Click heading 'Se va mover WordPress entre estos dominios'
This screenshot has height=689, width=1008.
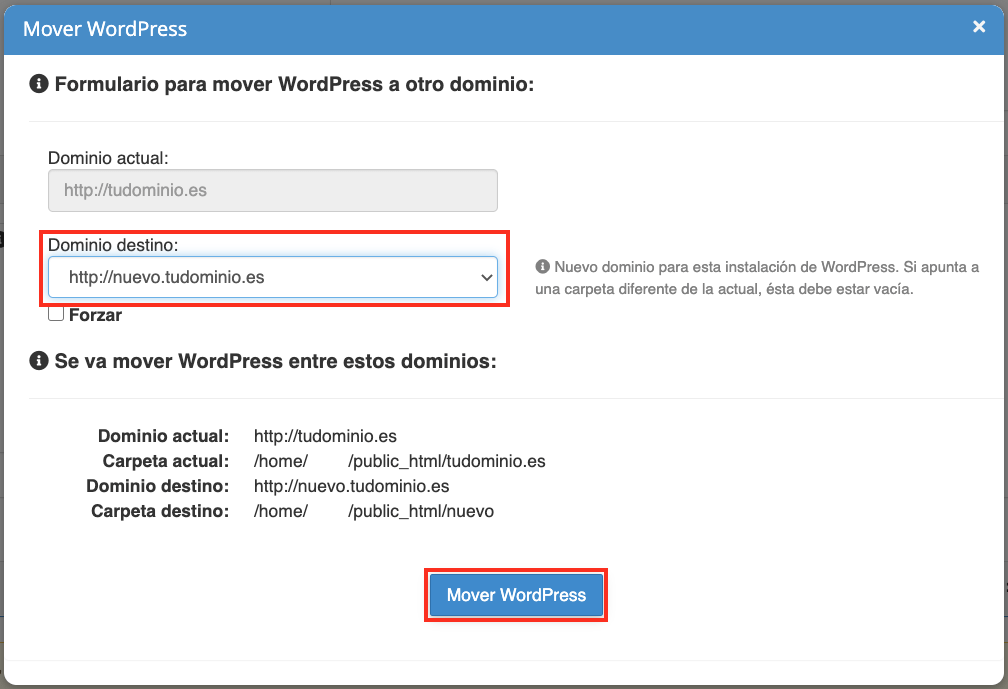pyautogui.click(x=276, y=361)
